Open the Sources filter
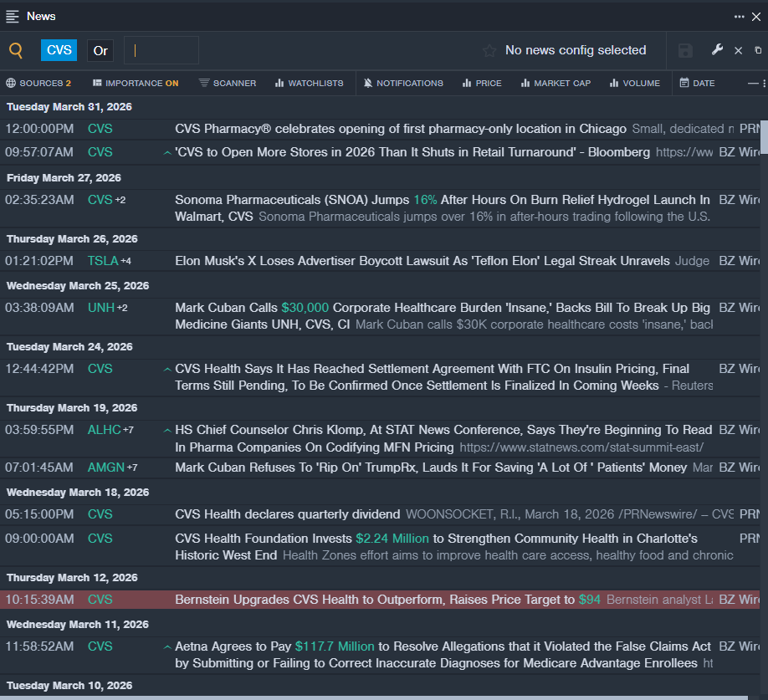 (38, 83)
